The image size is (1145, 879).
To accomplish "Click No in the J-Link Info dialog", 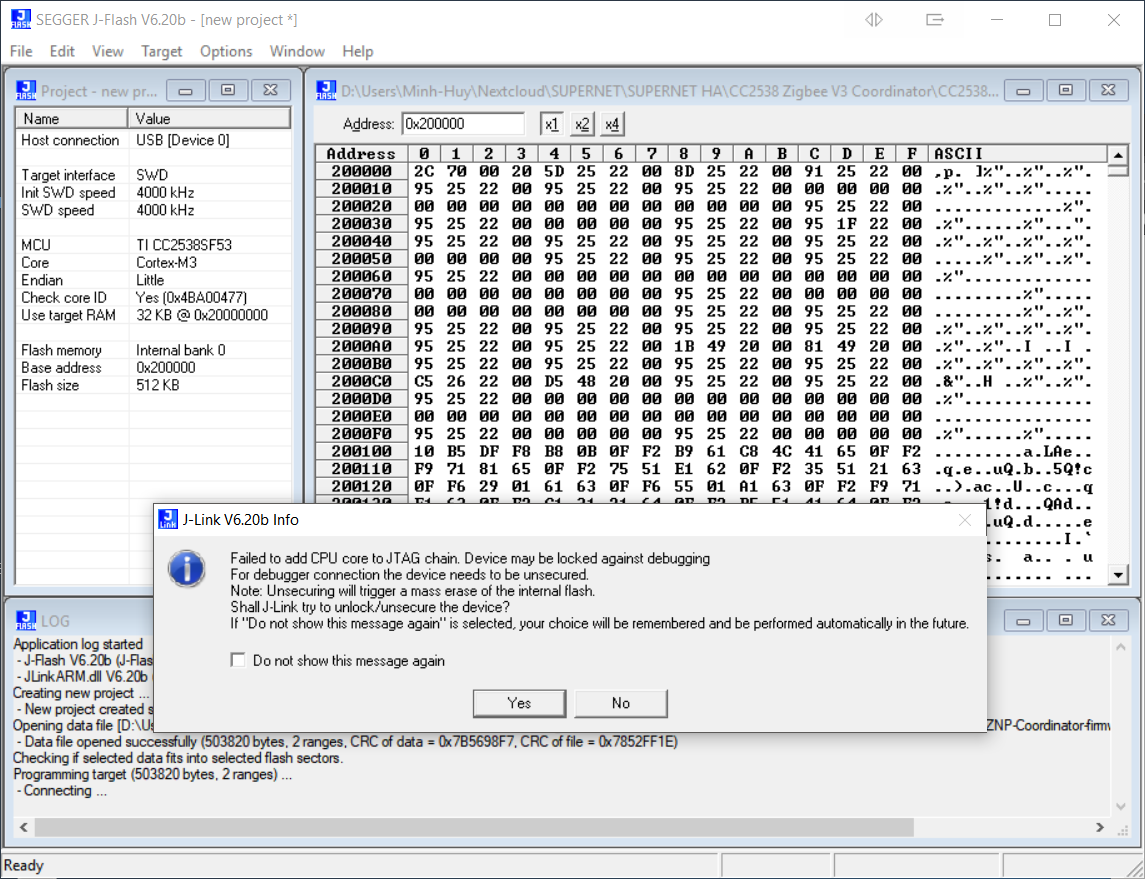I will [x=621, y=703].
